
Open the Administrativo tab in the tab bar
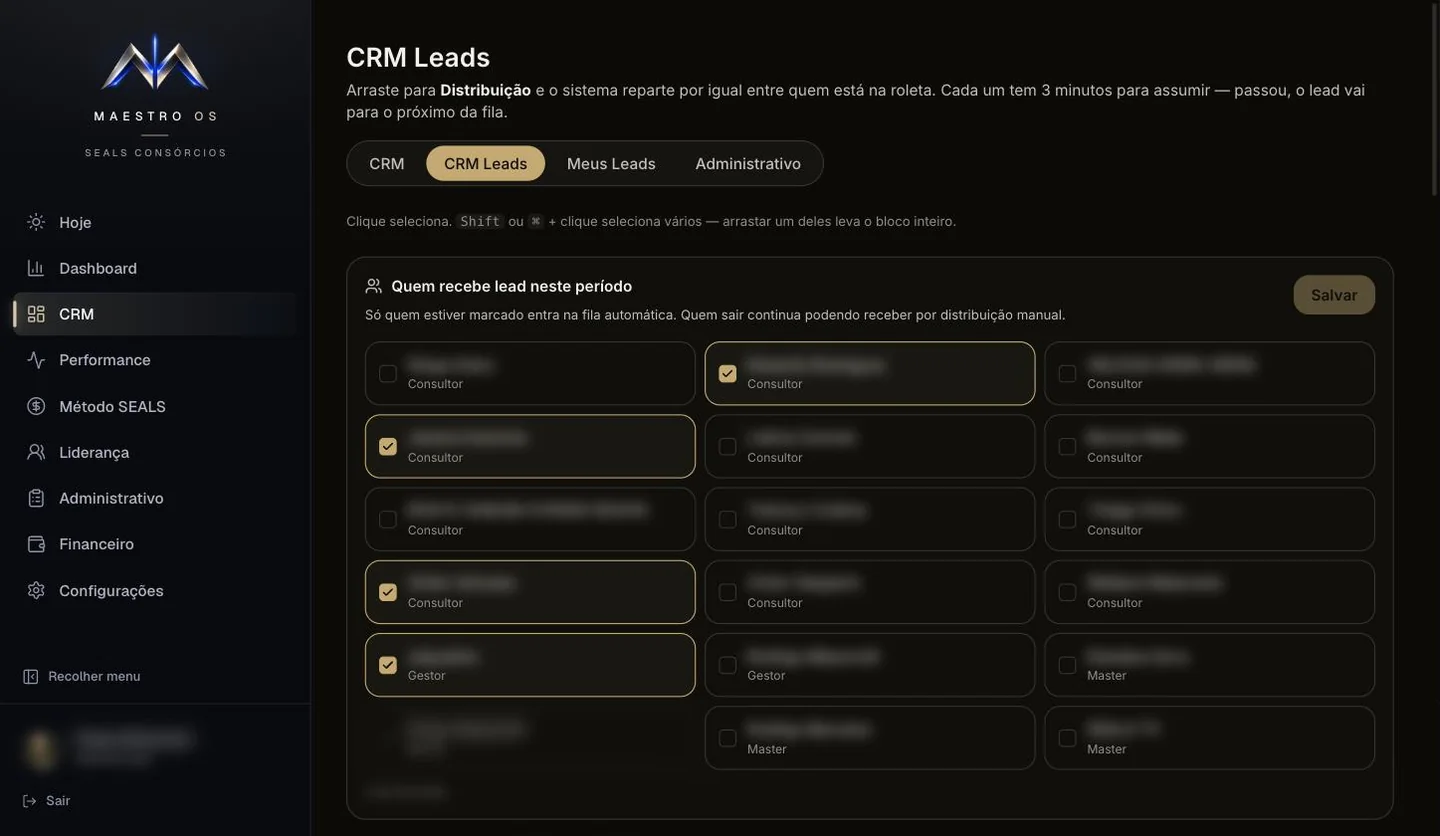pos(748,163)
